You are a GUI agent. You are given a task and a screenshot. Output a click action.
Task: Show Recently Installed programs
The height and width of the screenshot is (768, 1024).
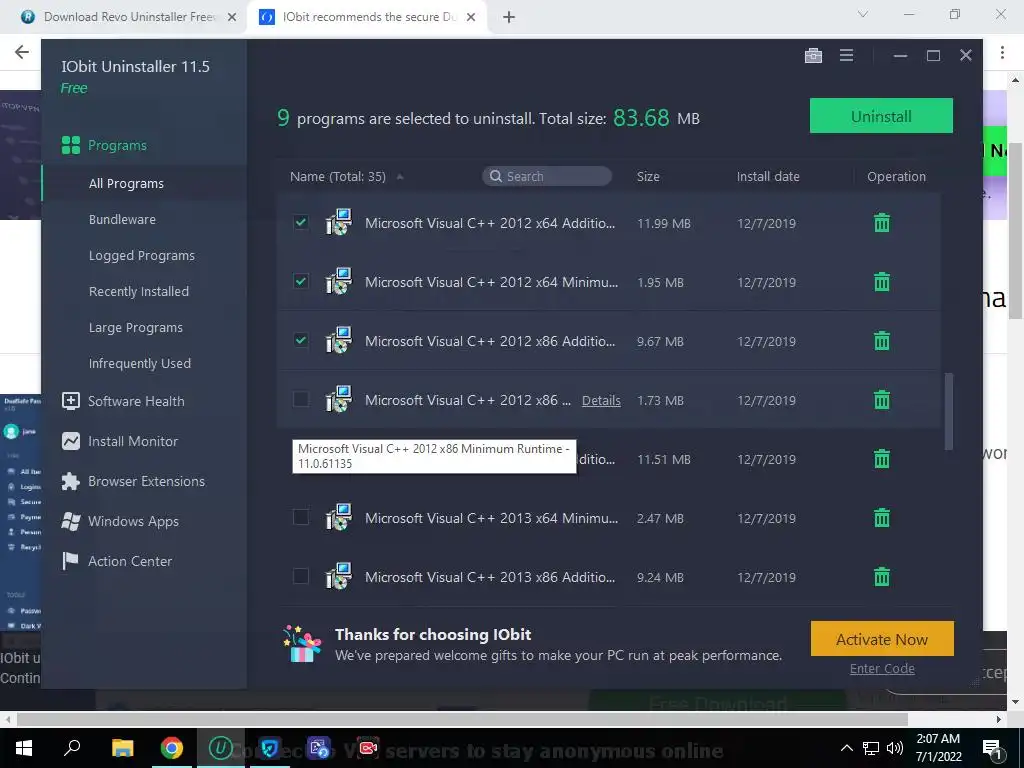[x=138, y=291]
